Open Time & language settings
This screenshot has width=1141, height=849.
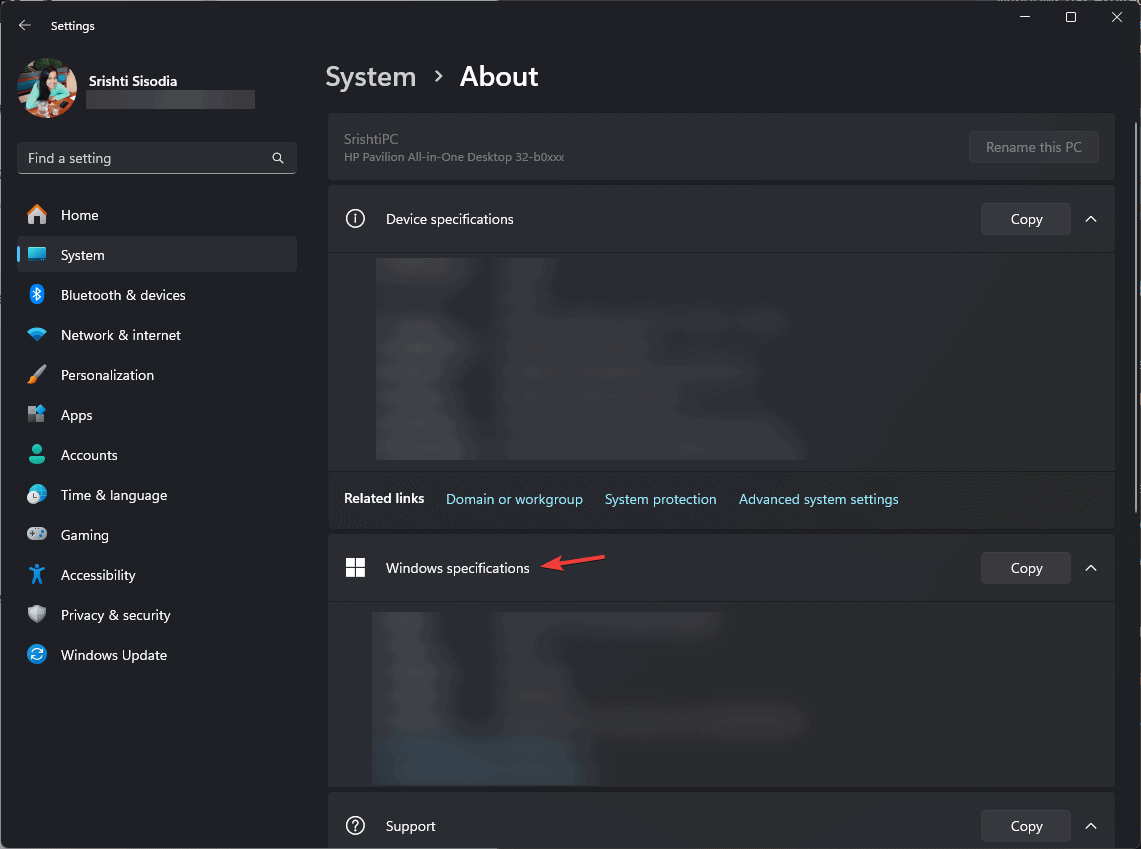tap(156, 495)
